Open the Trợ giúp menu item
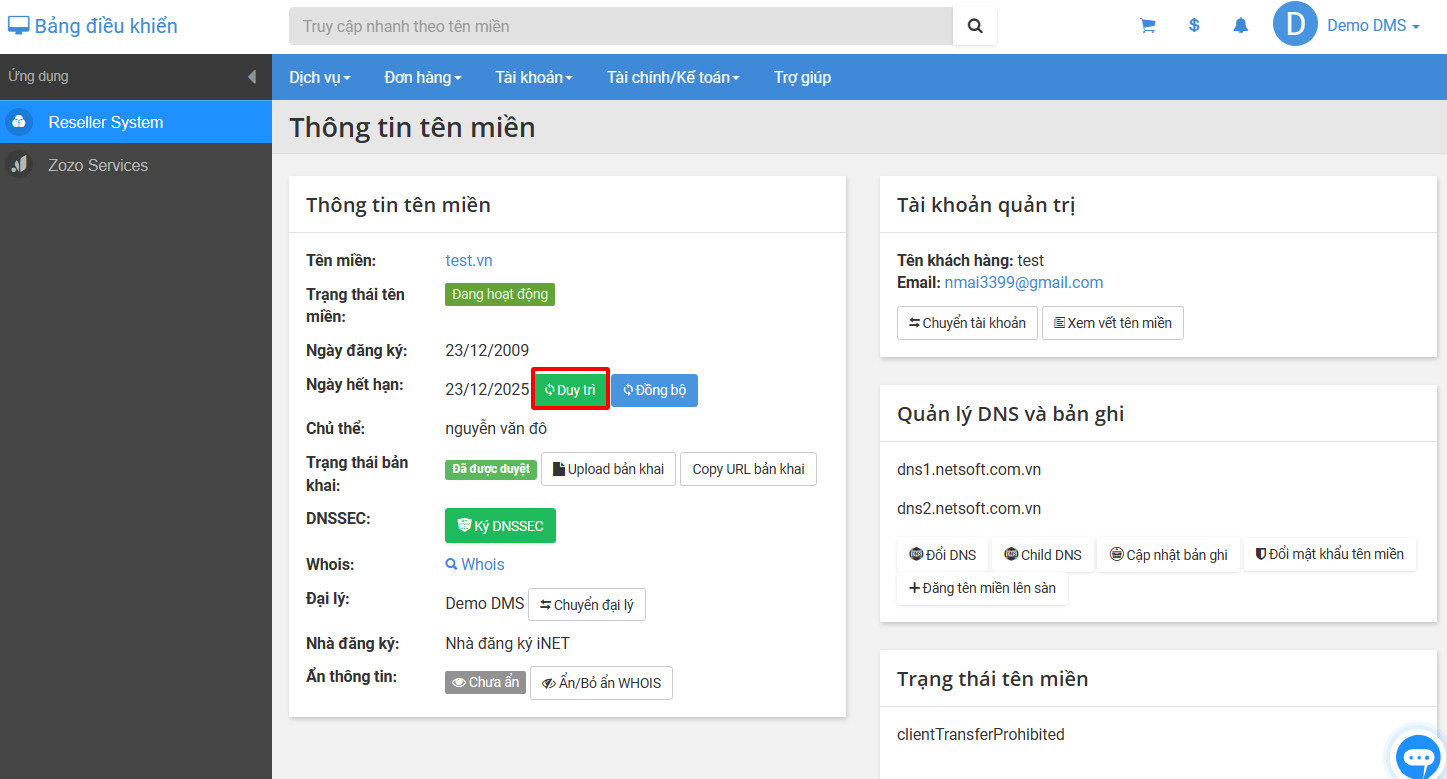 pos(802,77)
